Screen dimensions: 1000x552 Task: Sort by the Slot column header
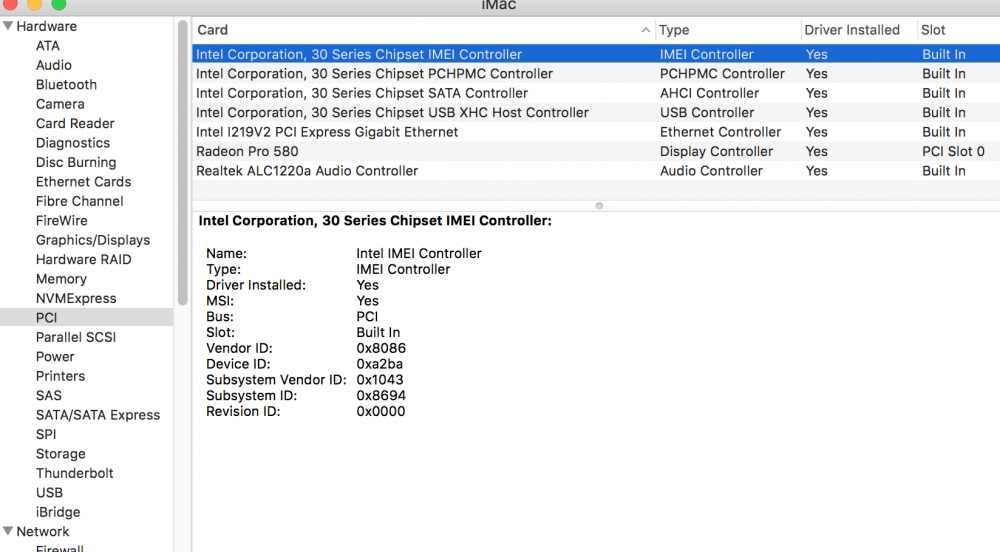[x=933, y=30]
